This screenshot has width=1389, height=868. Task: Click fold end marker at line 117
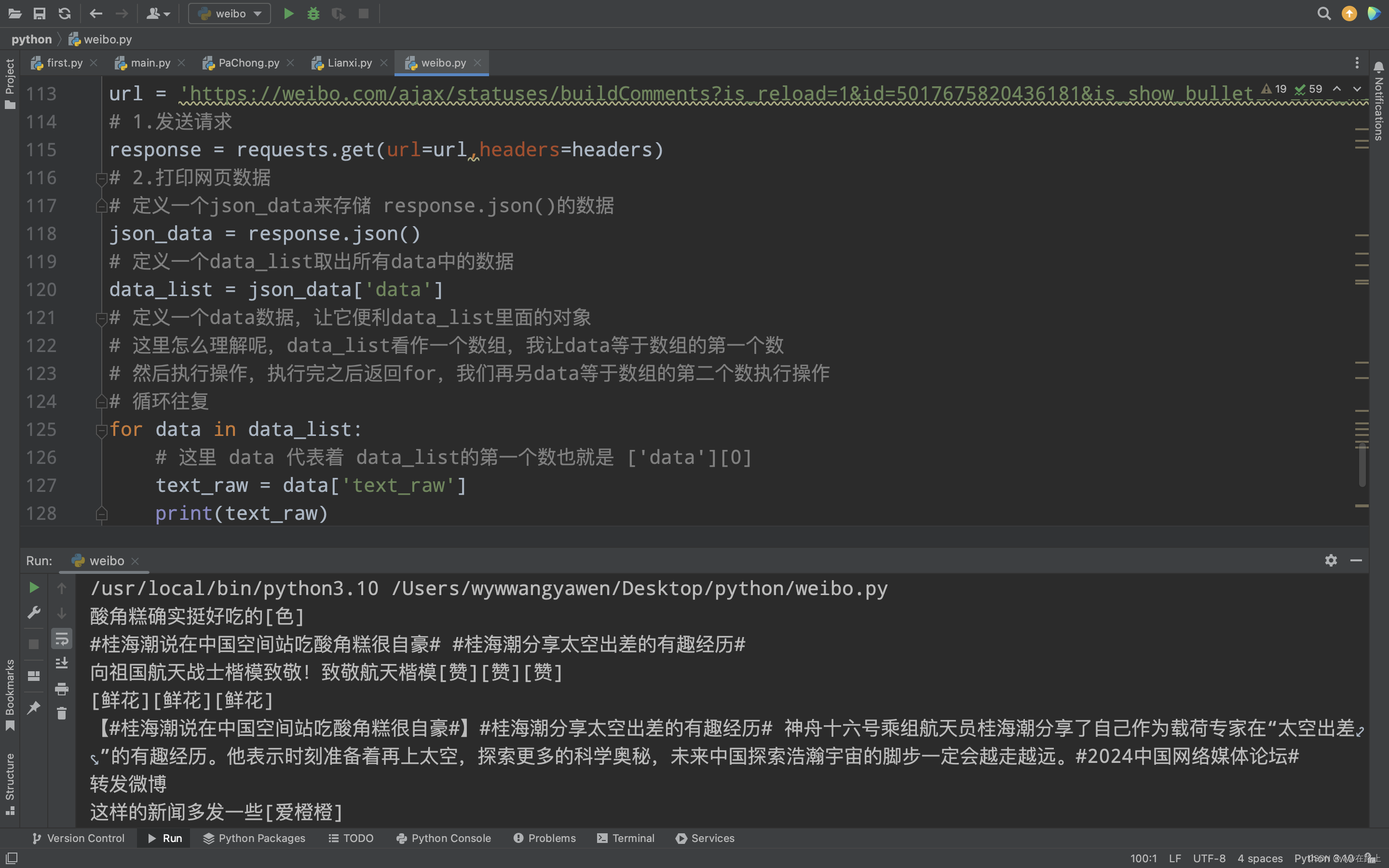coord(102,205)
